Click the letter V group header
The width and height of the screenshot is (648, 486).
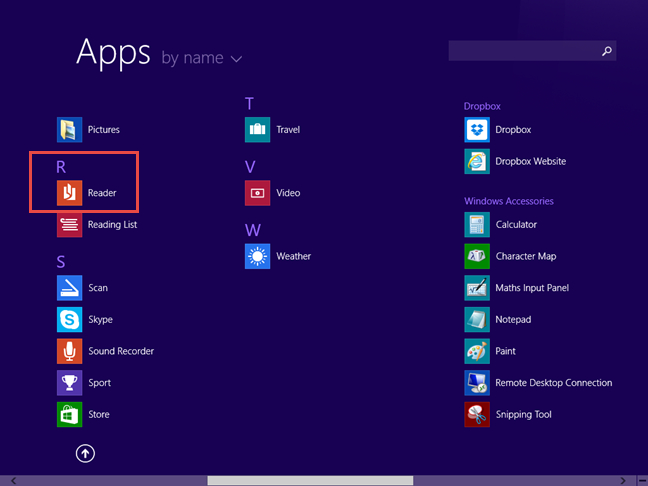(x=250, y=167)
